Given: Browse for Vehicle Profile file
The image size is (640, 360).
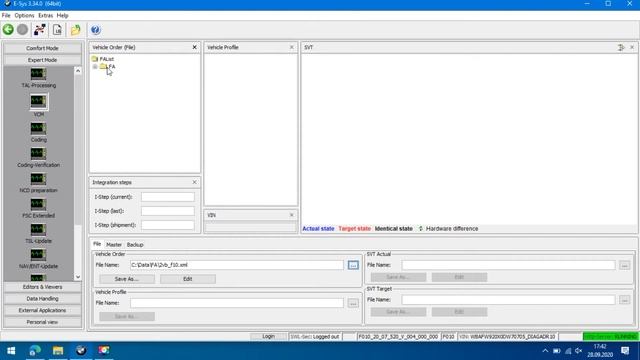Looking at the screenshot, I should [353, 303].
